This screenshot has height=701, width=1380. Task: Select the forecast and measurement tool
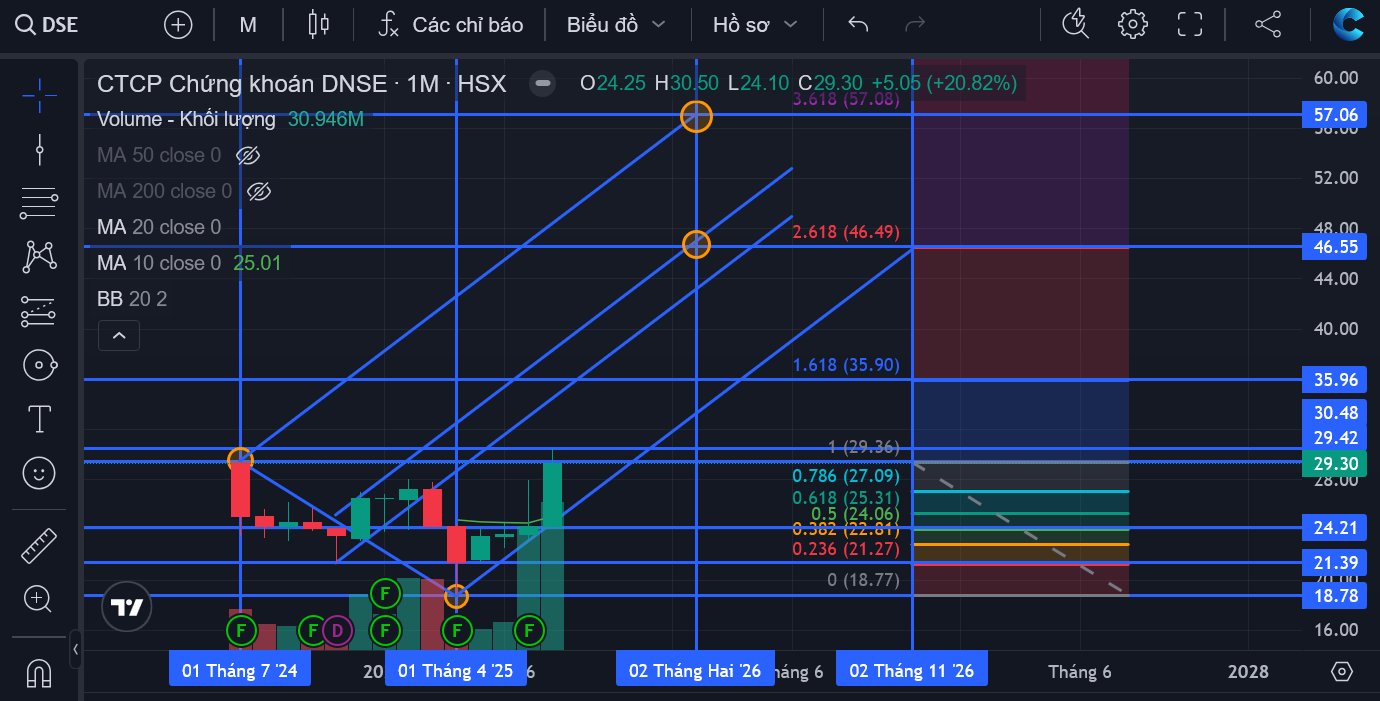coord(39,312)
